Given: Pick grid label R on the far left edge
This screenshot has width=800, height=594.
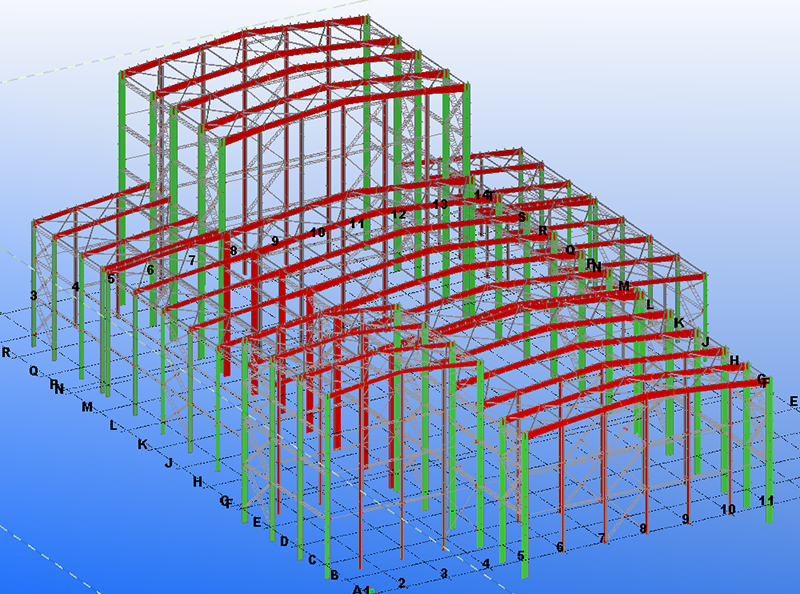Looking at the screenshot, I should [7, 352].
